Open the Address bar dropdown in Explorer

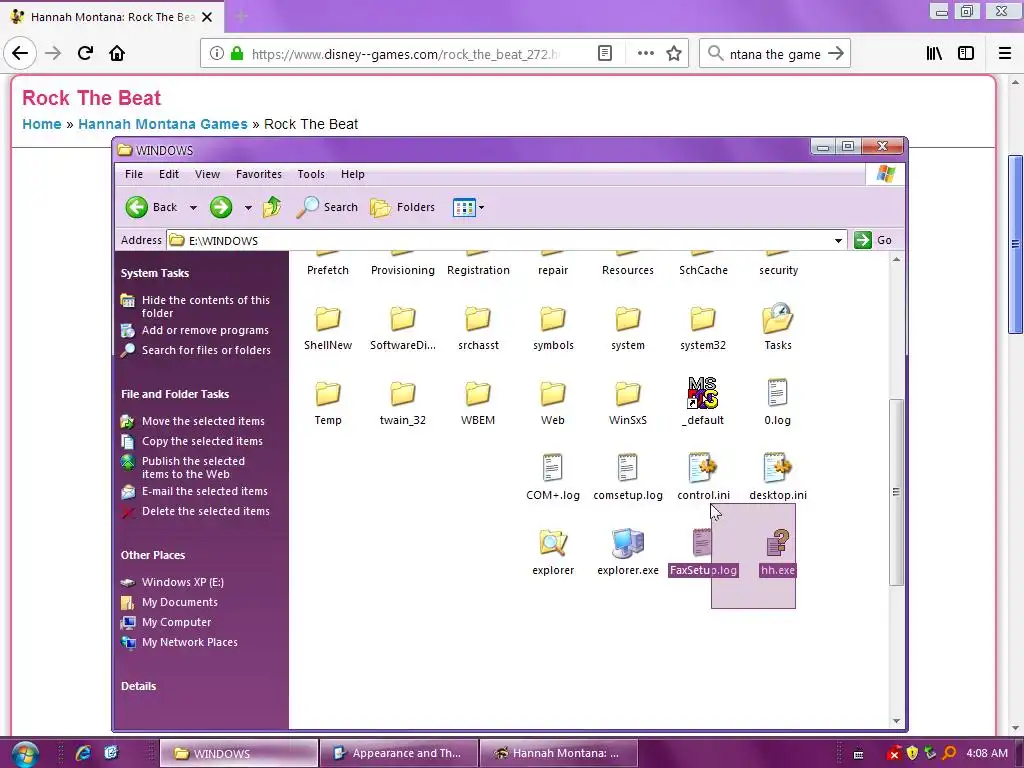(x=839, y=240)
